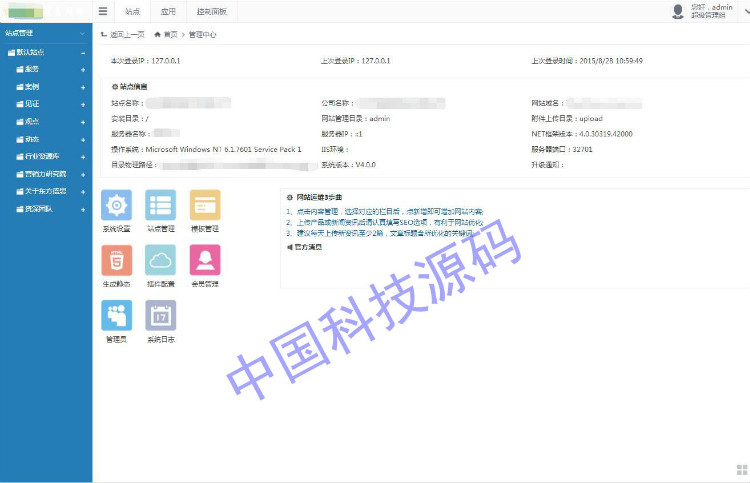This screenshot has height=483, width=750.
Task: Click the grid icon at bottom-right corner
Action: (742, 470)
